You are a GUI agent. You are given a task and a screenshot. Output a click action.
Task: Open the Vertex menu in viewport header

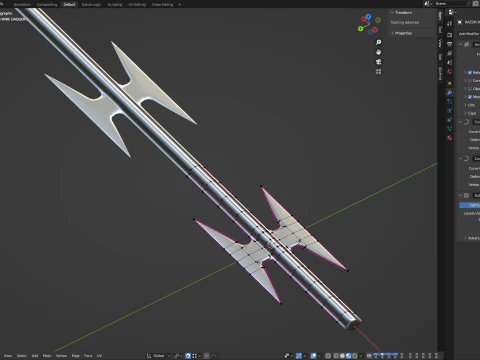tap(61, 356)
